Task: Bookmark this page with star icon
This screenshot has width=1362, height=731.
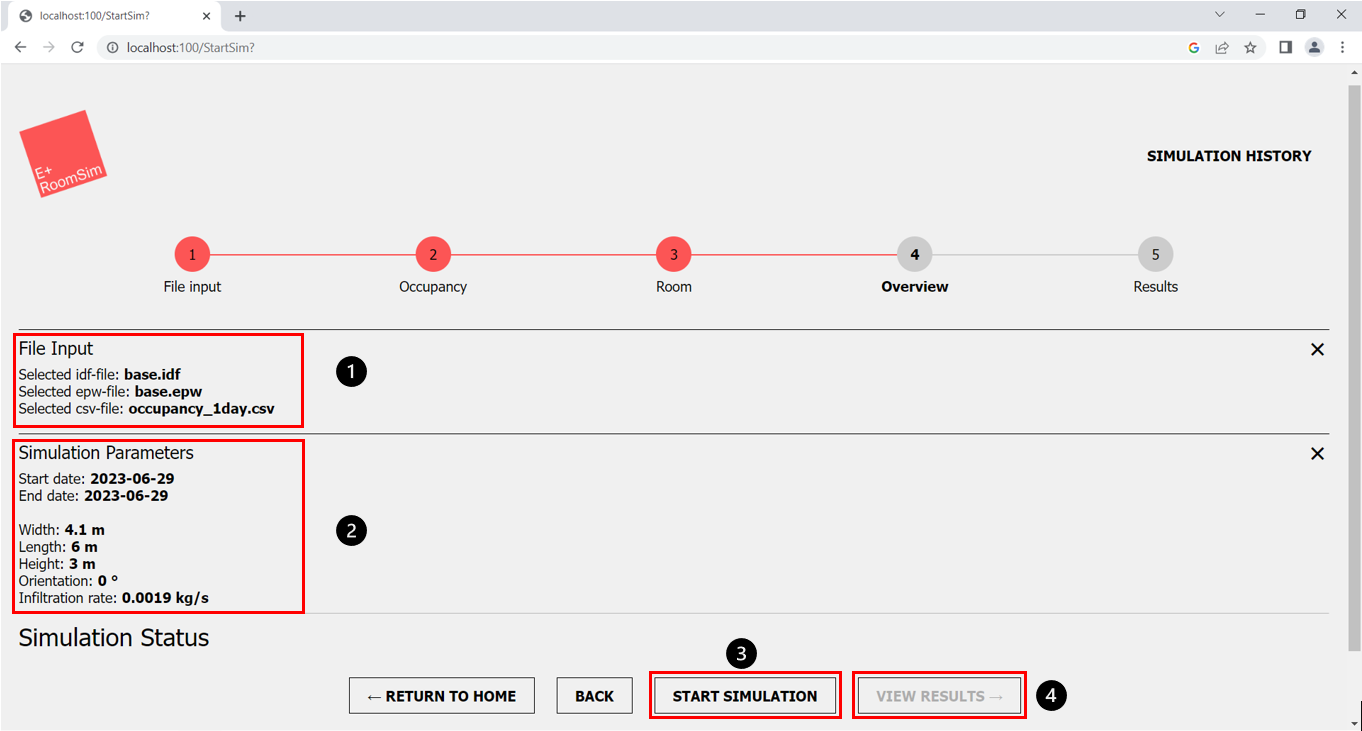Action: tap(1250, 47)
